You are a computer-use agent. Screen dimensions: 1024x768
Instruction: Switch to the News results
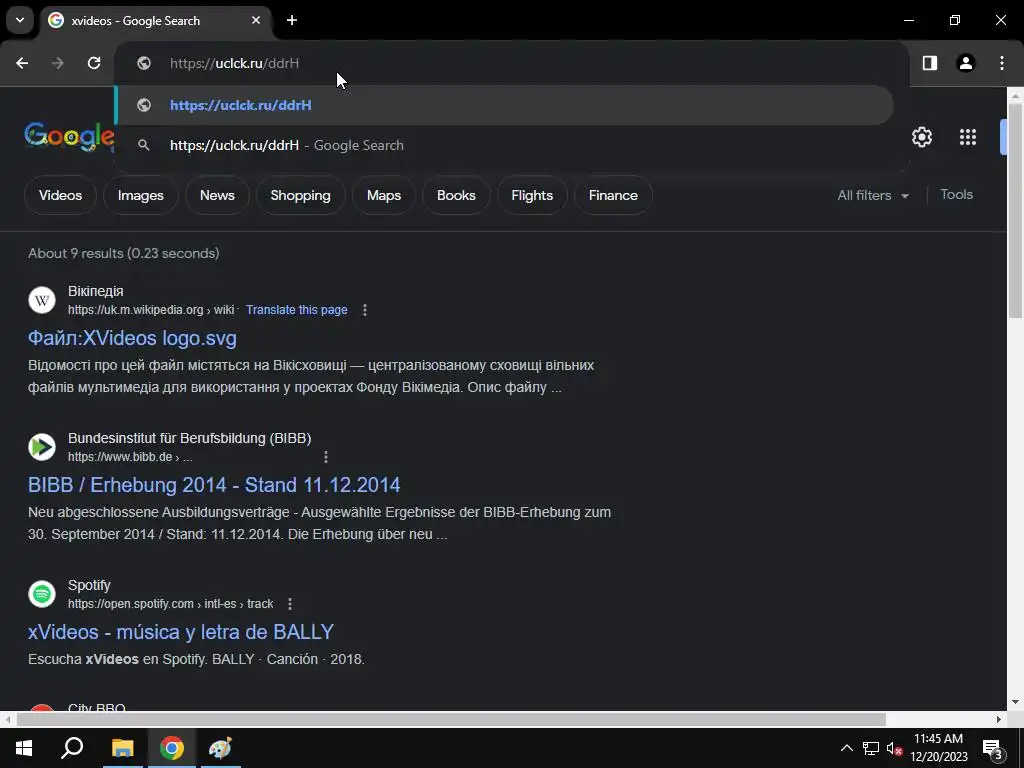pyautogui.click(x=217, y=195)
